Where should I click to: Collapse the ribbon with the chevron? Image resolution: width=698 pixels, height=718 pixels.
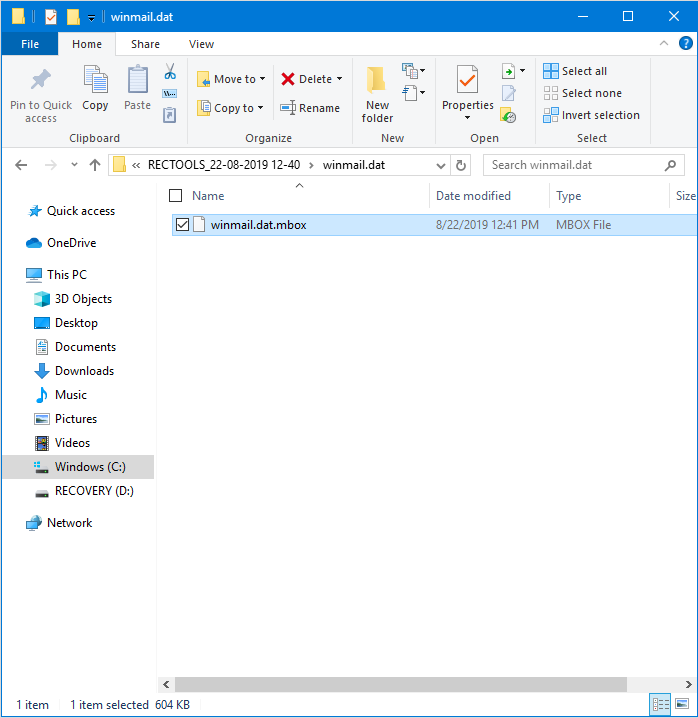[x=664, y=43]
